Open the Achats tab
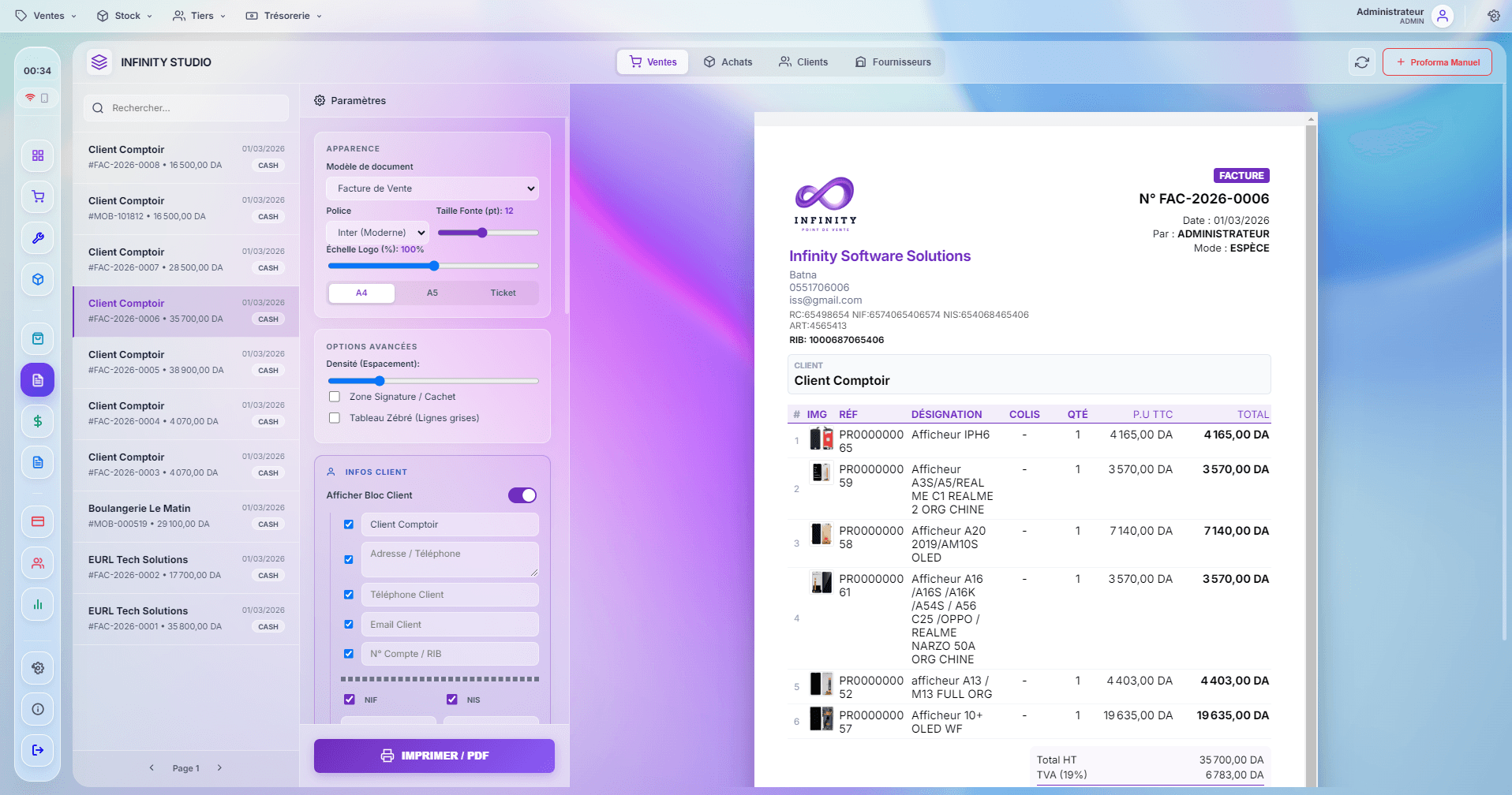The height and width of the screenshot is (795, 1512). 728,62
